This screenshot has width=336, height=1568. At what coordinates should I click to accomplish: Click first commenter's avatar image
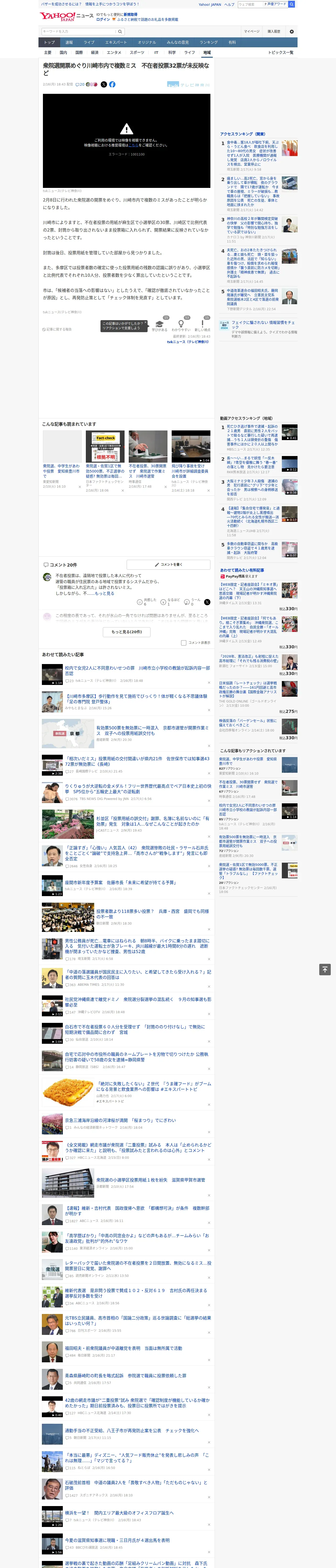tap(47, 577)
